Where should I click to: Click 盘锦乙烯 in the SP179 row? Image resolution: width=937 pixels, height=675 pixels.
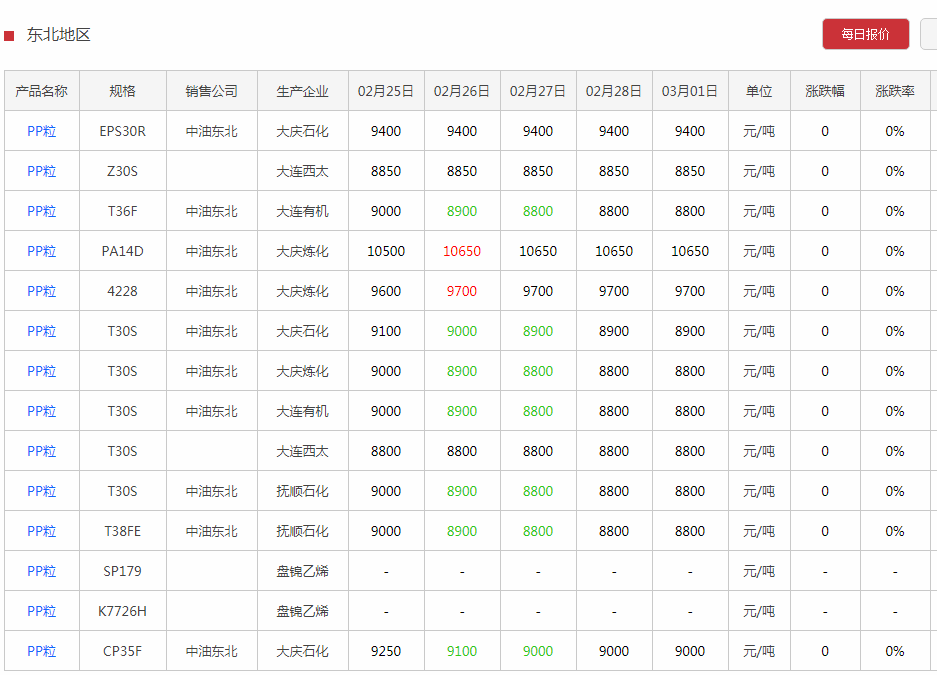coord(302,571)
